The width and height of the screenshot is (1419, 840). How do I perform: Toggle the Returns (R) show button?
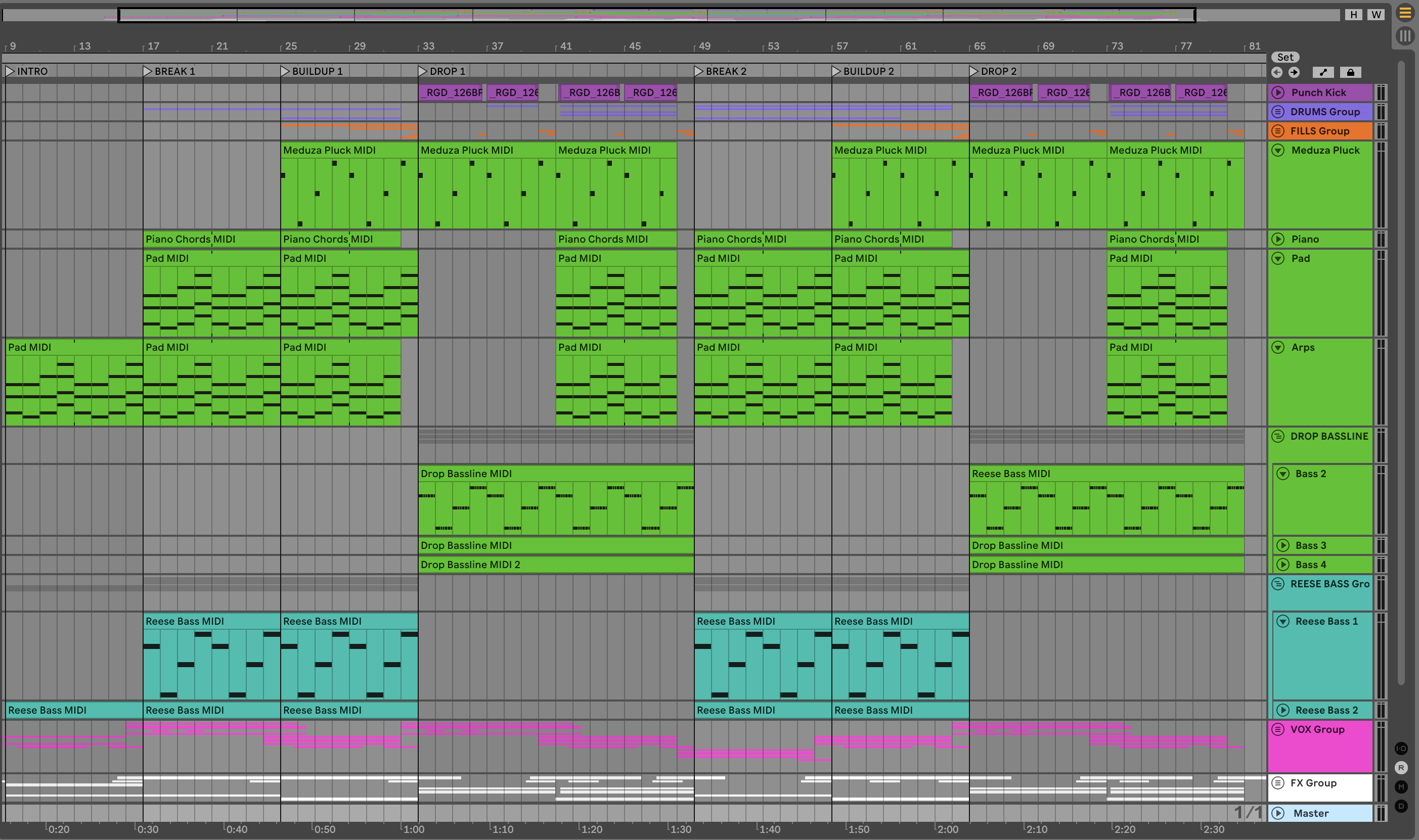1401,768
